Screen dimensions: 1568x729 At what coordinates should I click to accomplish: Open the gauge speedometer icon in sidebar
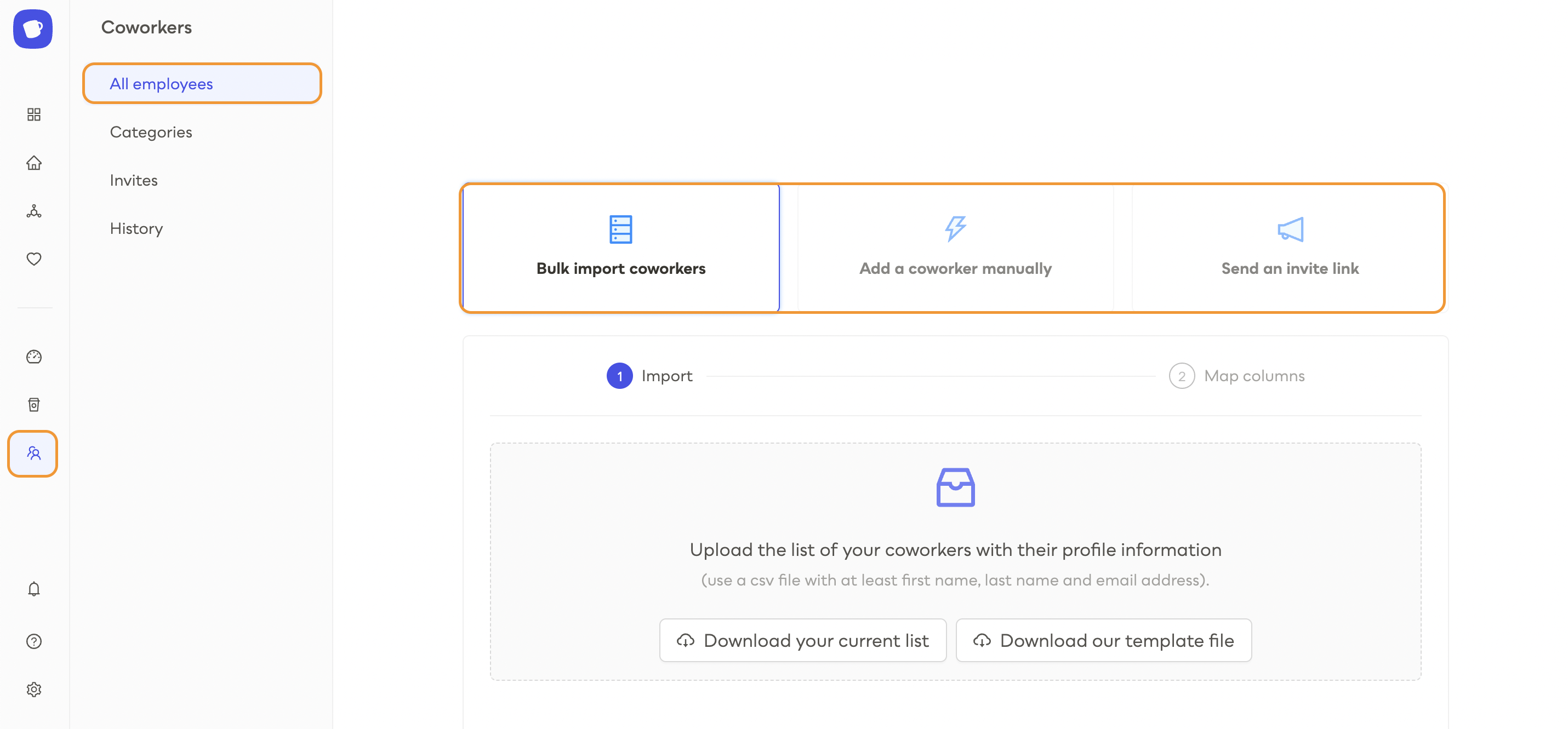pyautogui.click(x=34, y=356)
